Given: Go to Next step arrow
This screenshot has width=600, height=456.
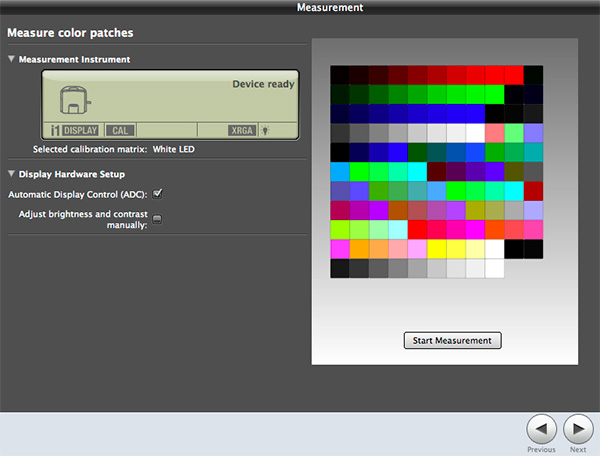Looking at the screenshot, I should [577, 429].
